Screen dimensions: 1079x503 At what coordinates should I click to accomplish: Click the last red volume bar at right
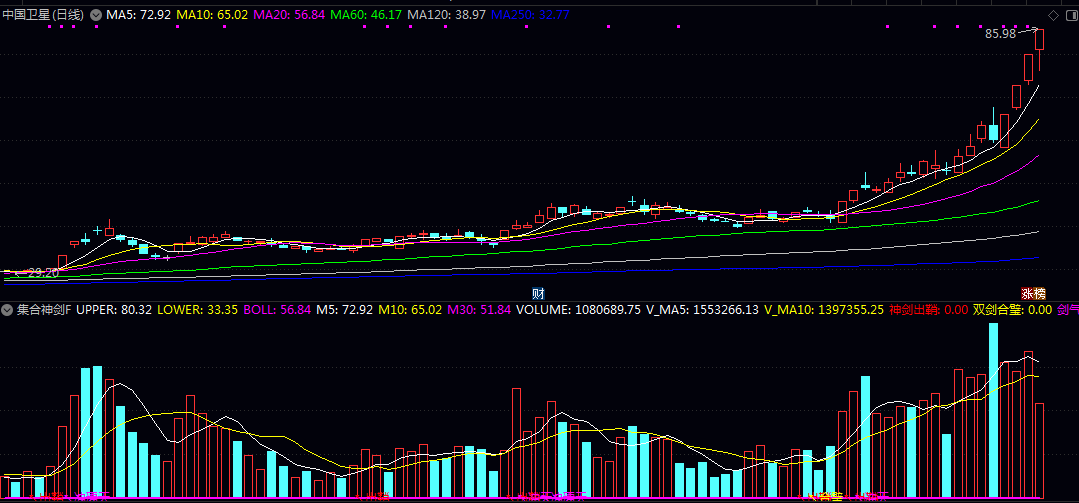point(1039,451)
